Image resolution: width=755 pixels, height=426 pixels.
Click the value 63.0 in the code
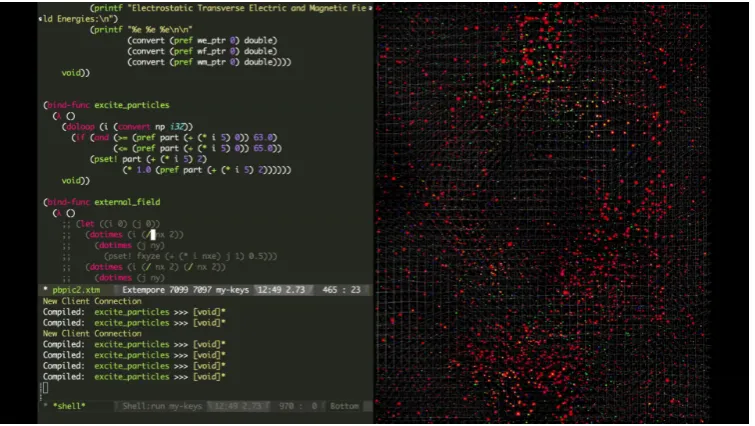(263, 138)
